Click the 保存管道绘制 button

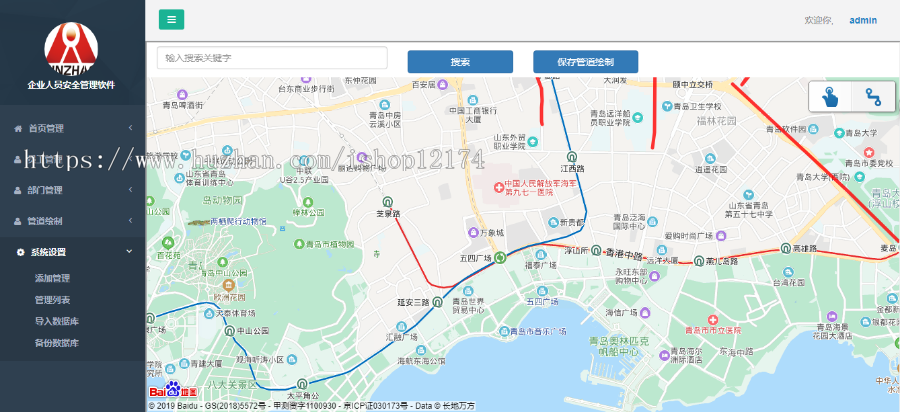(585, 62)
